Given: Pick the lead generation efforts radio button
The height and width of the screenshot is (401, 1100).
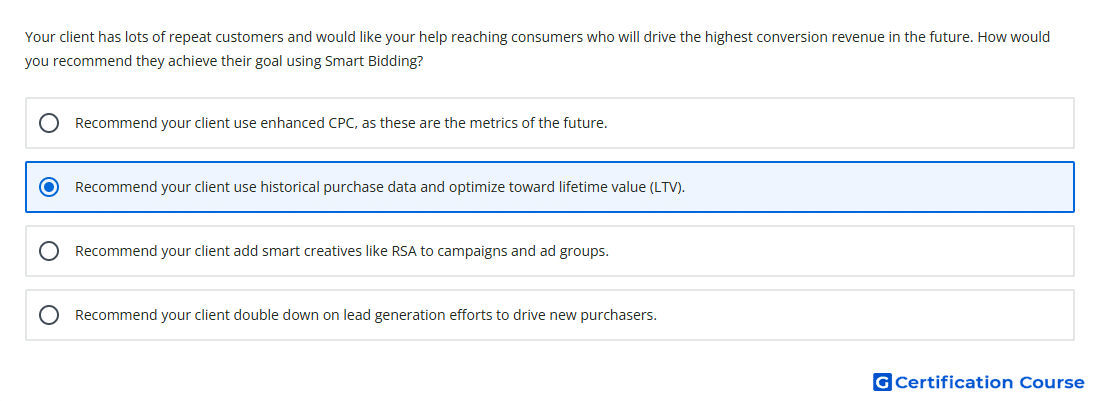Looking at the screenshot, I should coord(49,315).
